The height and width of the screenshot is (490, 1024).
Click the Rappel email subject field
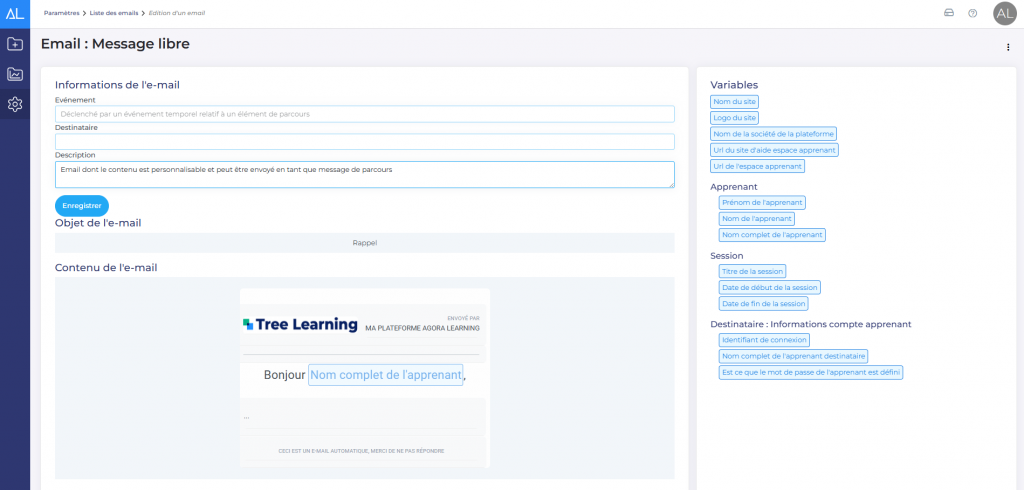[364, 243]
